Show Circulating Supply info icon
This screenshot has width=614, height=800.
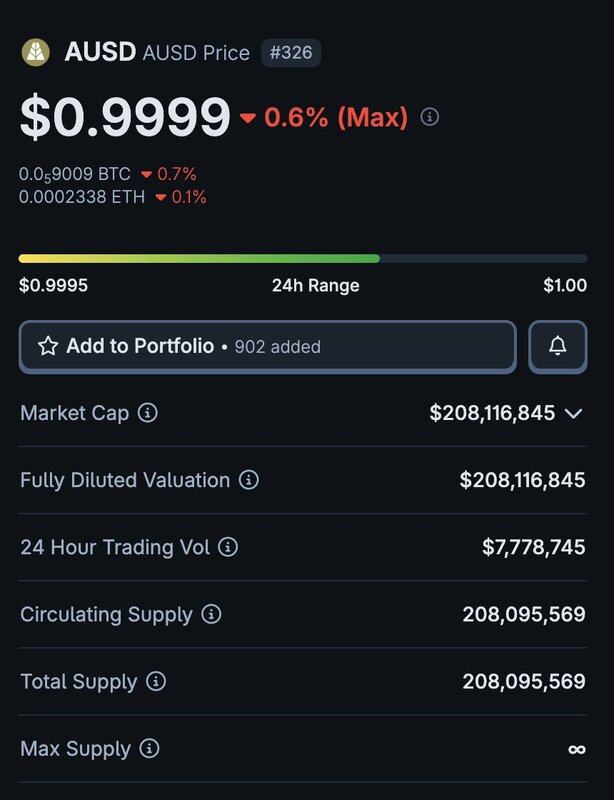(211, 614)
